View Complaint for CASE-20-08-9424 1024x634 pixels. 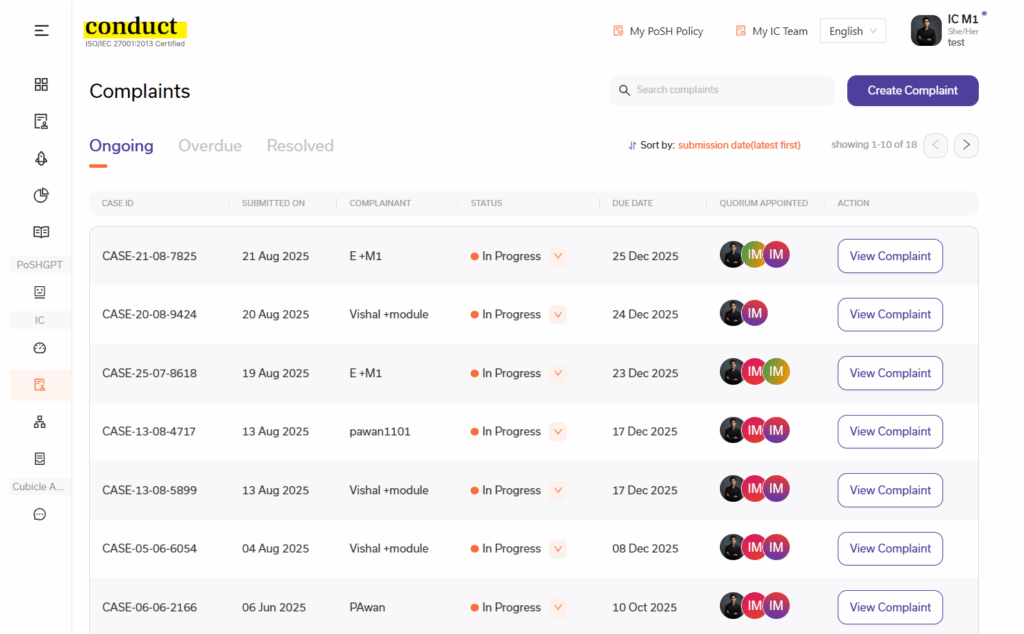tap(890, 314)
